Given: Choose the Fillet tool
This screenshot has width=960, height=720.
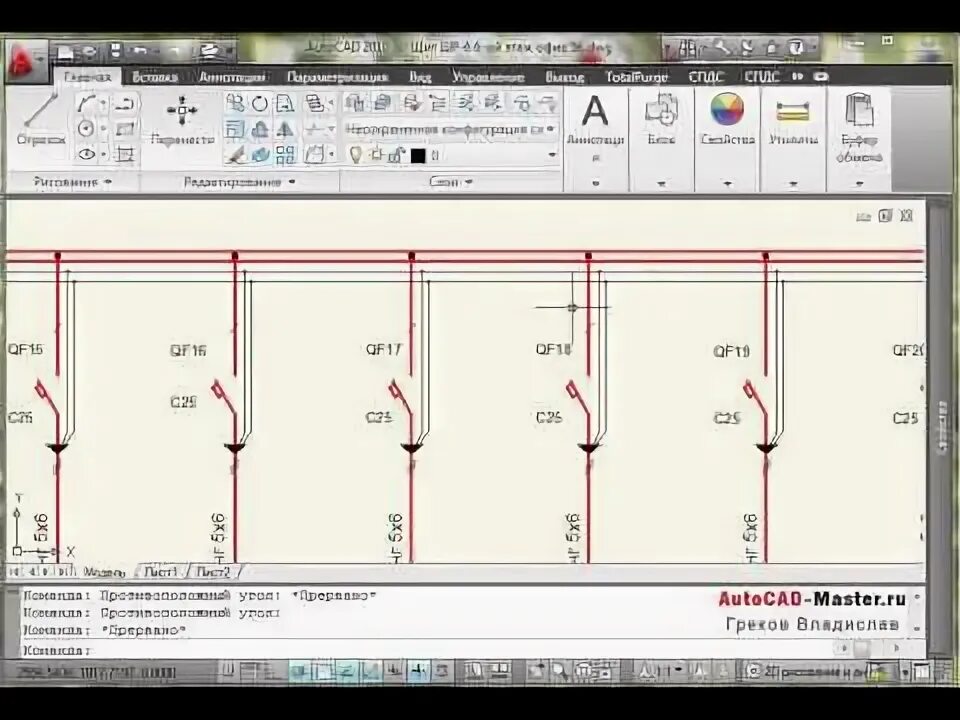Looking at the screenshot, I should coord(315,154).
